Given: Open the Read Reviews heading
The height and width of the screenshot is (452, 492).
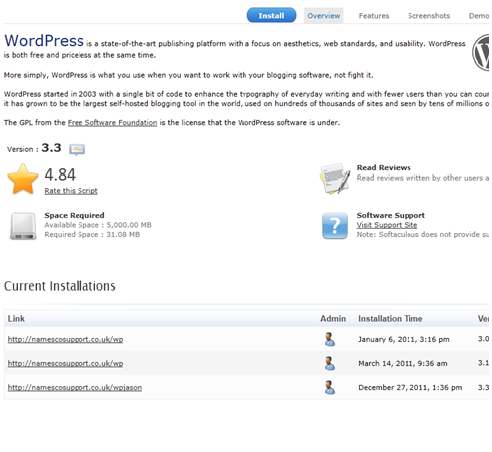Looking at the screenshot, I should coord(383,168).
